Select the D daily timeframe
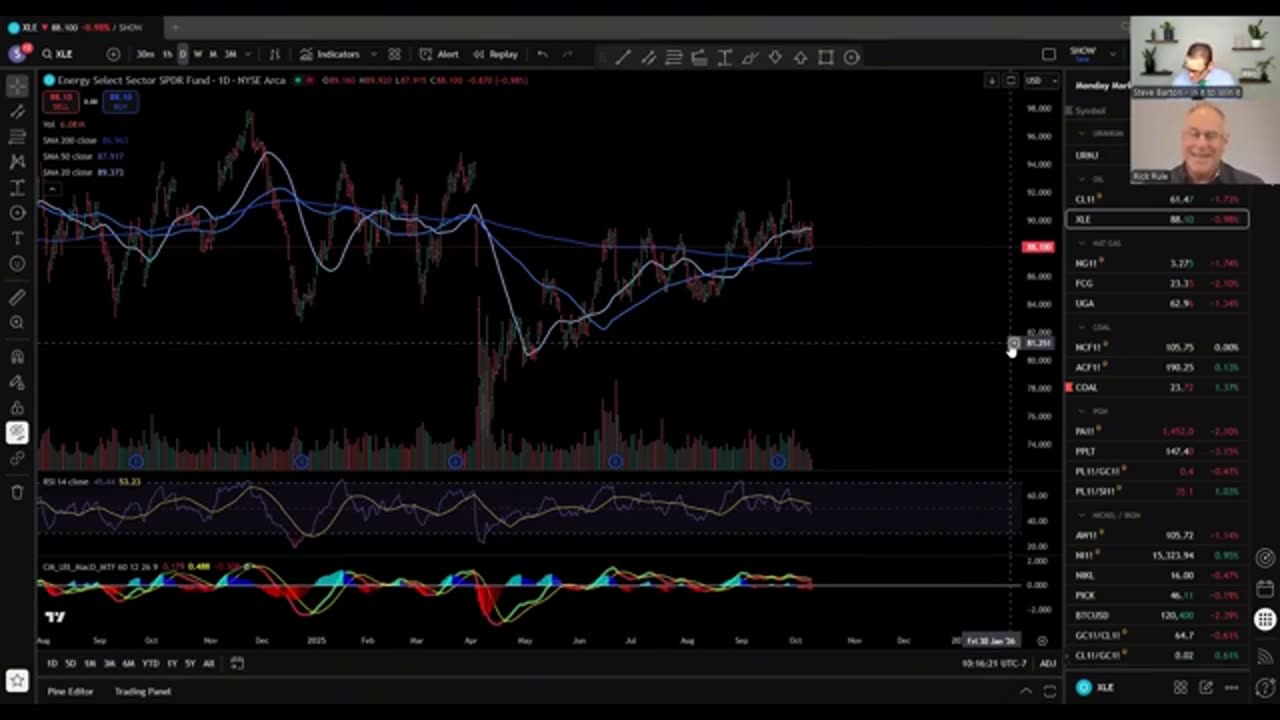 (x=182, y=54)
